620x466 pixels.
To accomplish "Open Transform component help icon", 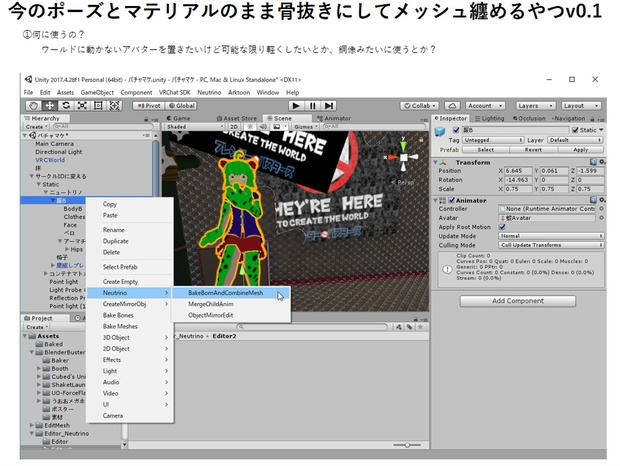I will tap(593, 162).
